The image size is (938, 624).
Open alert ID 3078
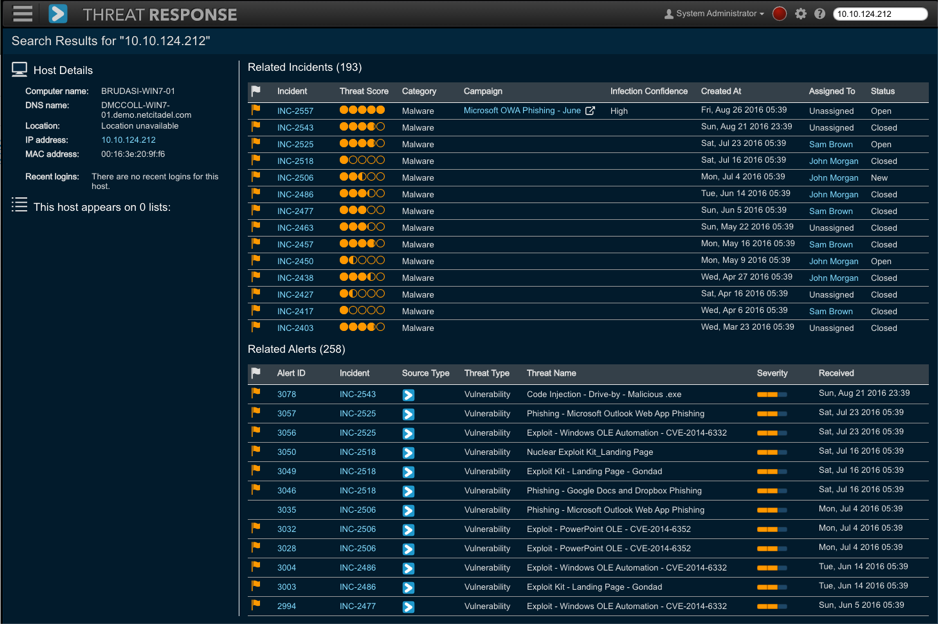(x=287, y=394)
